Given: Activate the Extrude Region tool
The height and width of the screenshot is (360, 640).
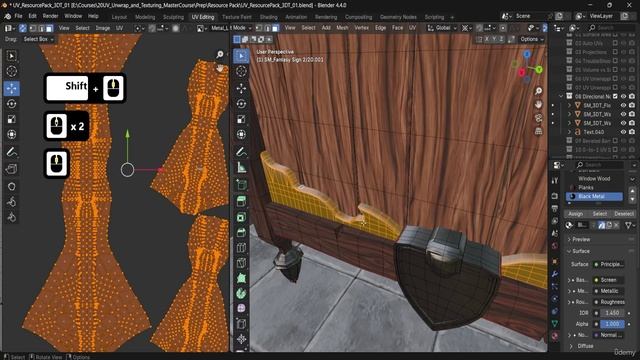Looking at the screenshot, I should click(241, 201).
